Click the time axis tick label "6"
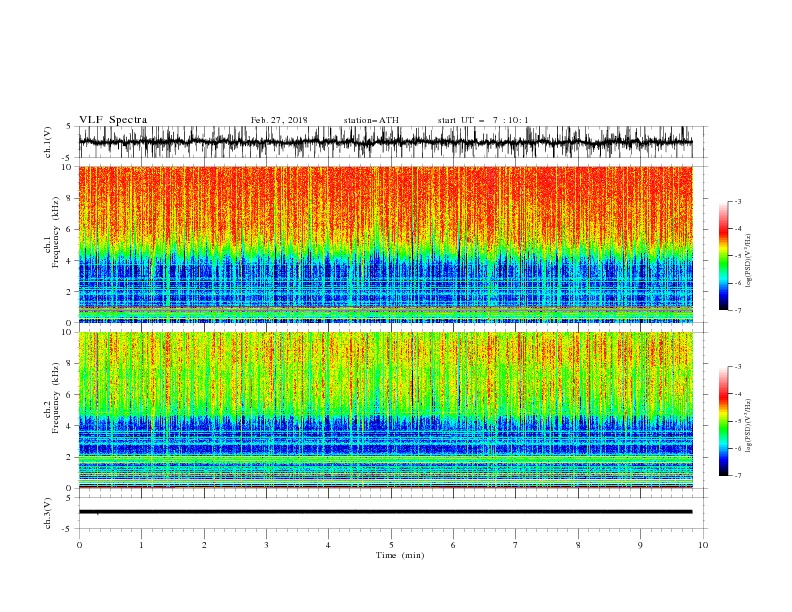The image size is (792, 612). tap(453, 545)
